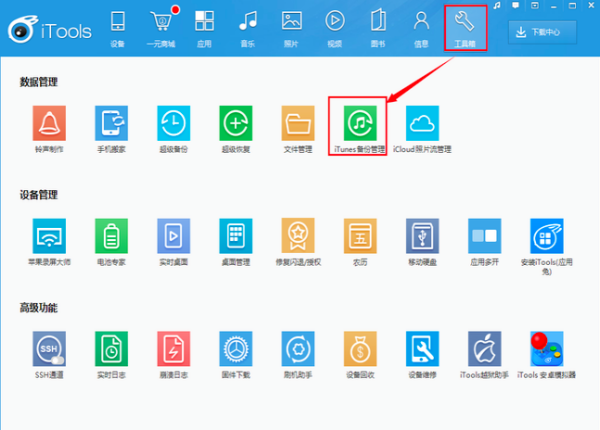Screen dimensions: 600x430
Task: Open 设备维修 device repair
Action: 422,349
